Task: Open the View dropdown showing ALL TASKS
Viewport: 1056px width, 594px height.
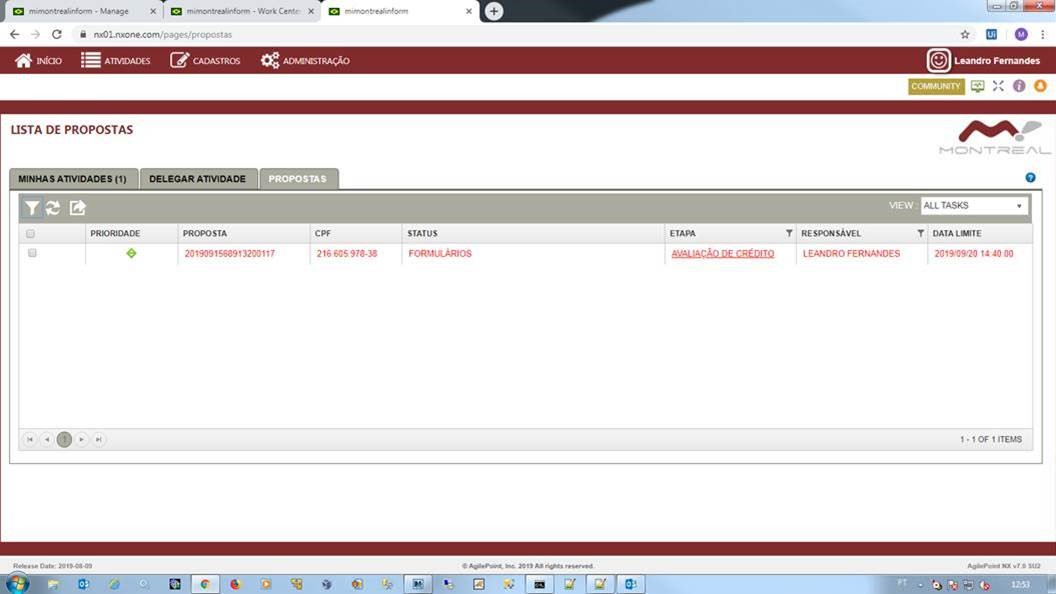Action: tap(973, 205)
